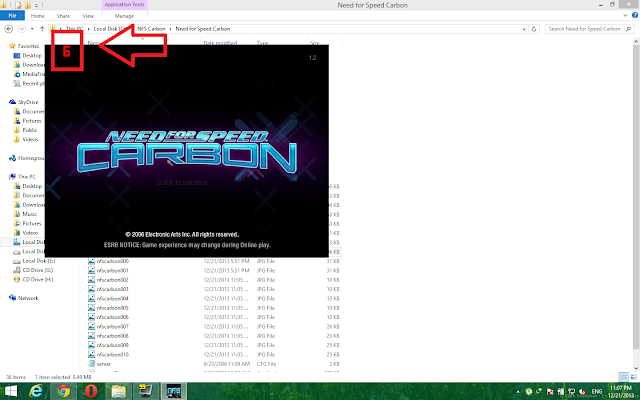The height and width of the screenshot is (400, 640).
Task: Open the Manage ribbon tab
Action: pos(124,16)
